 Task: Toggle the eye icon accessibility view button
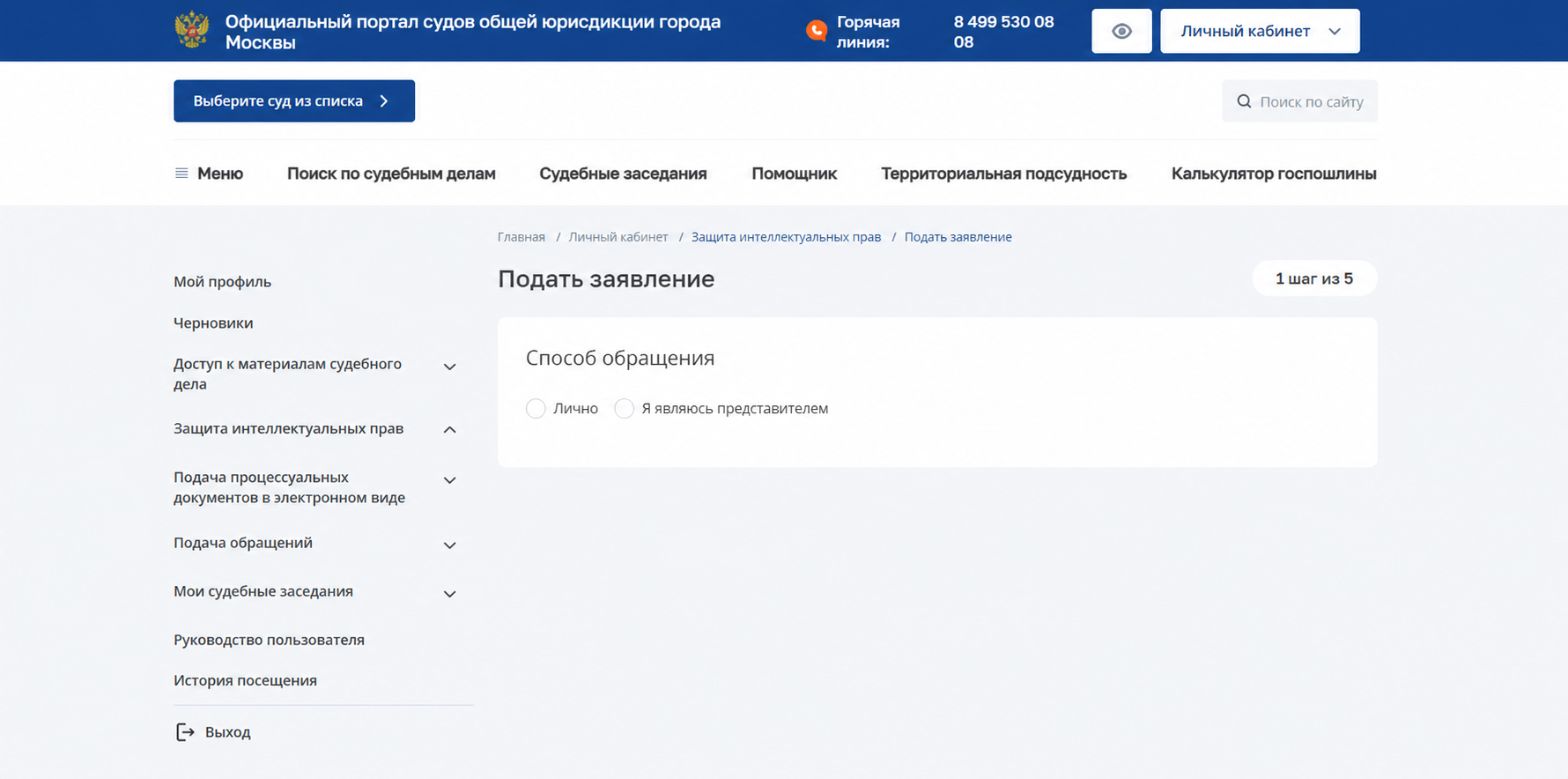[1121, 31]
